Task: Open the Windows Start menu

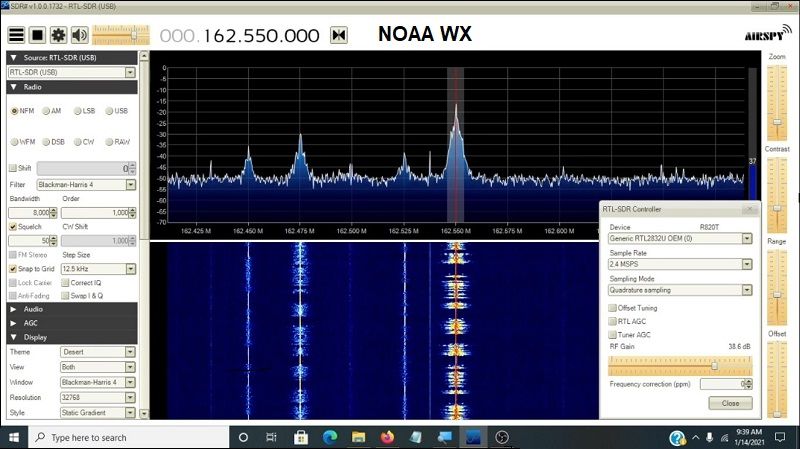Action: coord(14,437)
